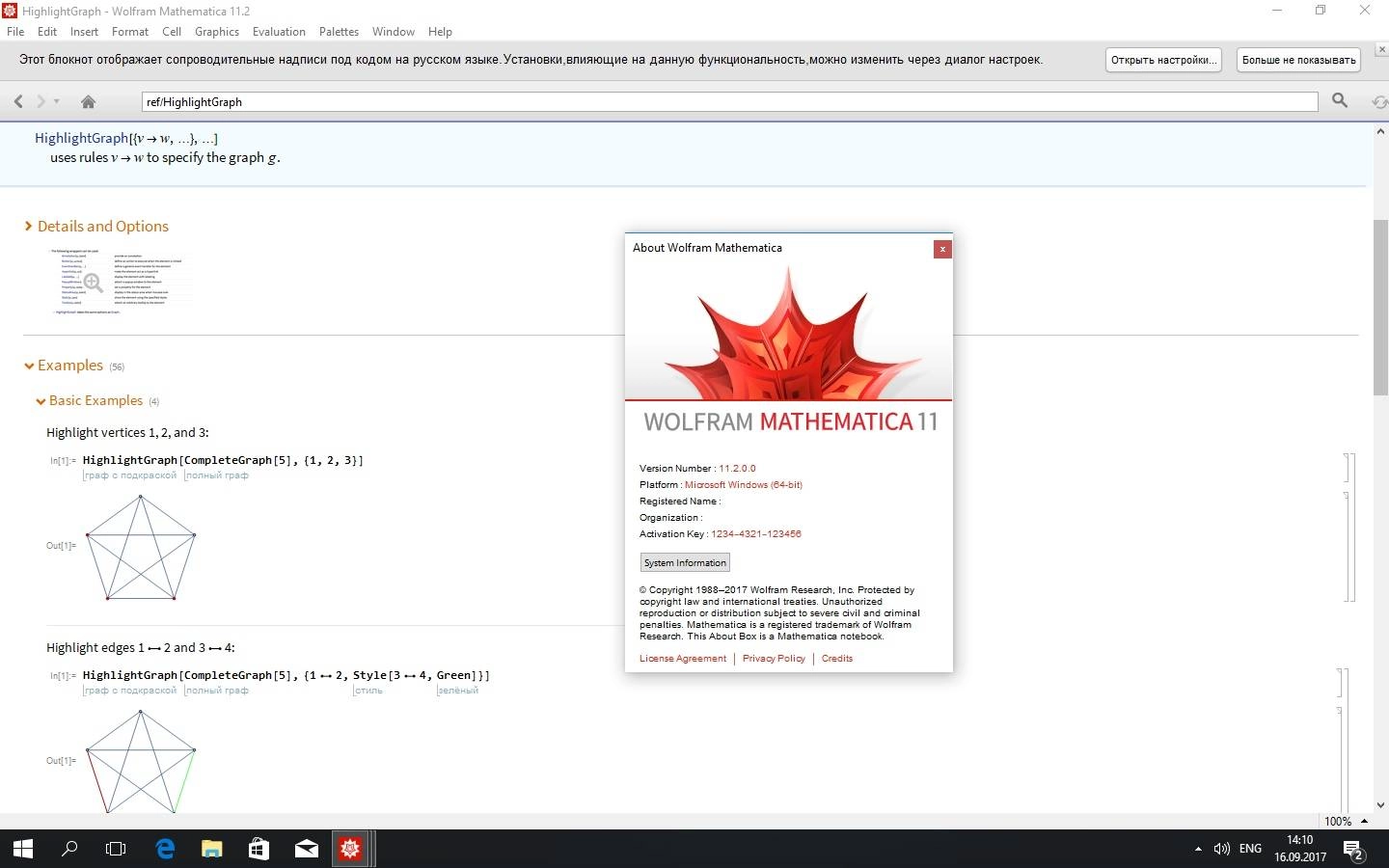Close the About Wolfram Mathematica dialog
1389x868 pixels.
(x=942, y=249)
